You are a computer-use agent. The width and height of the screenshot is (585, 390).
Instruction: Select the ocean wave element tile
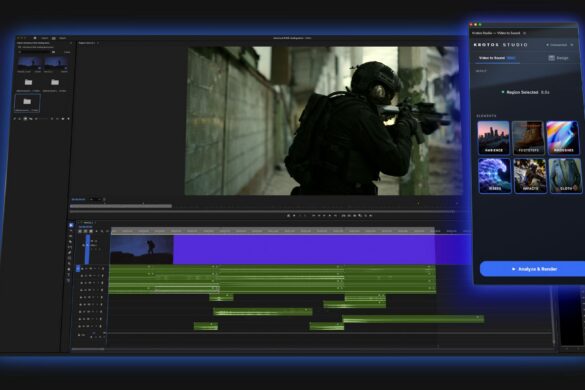(495, 176)
